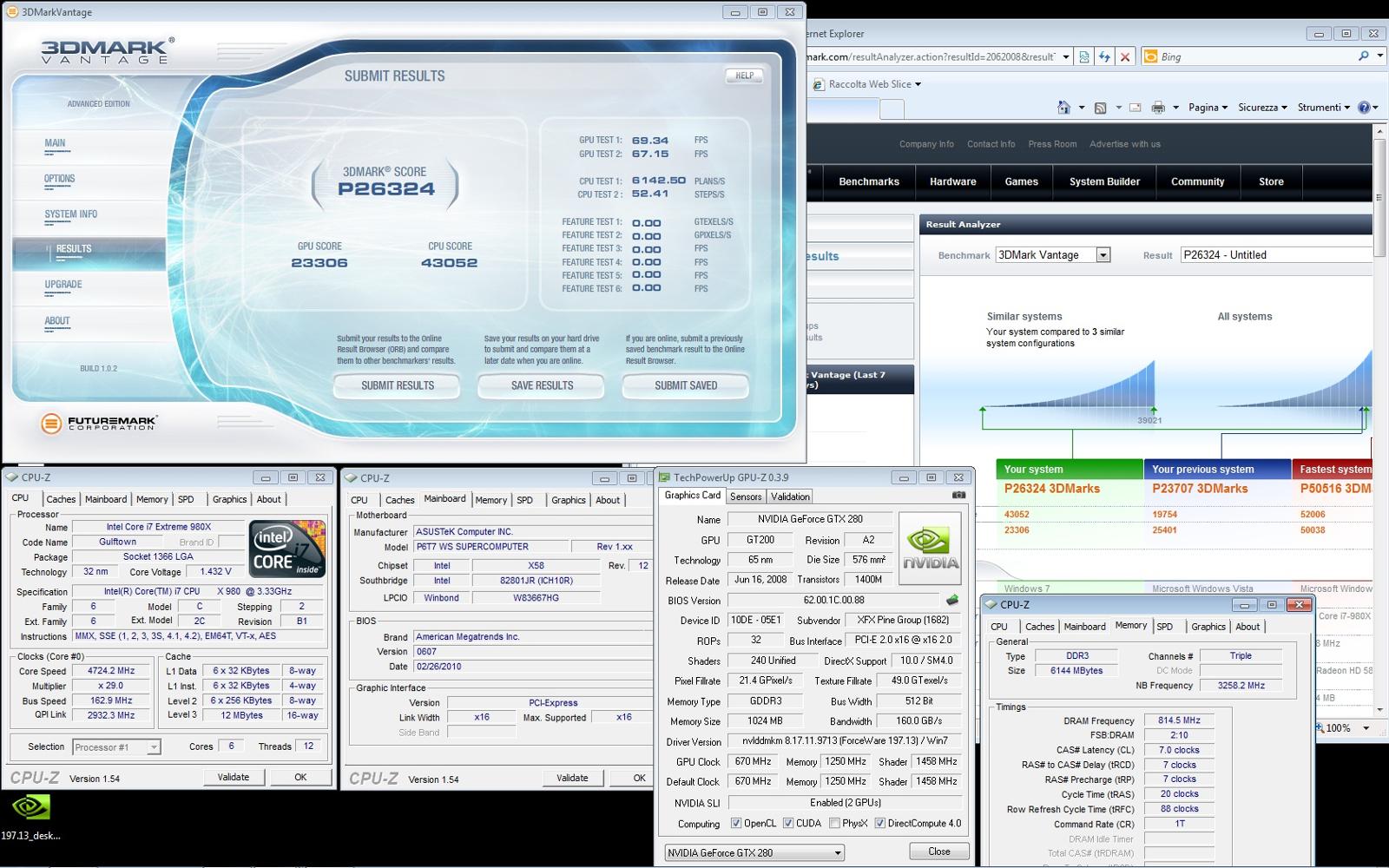The image size is (1389, 868).
Task: Toggle the DirectCompute 4.0 checkbox in GPU-Z
Action: pyautogui.click(x=879, y=824)
